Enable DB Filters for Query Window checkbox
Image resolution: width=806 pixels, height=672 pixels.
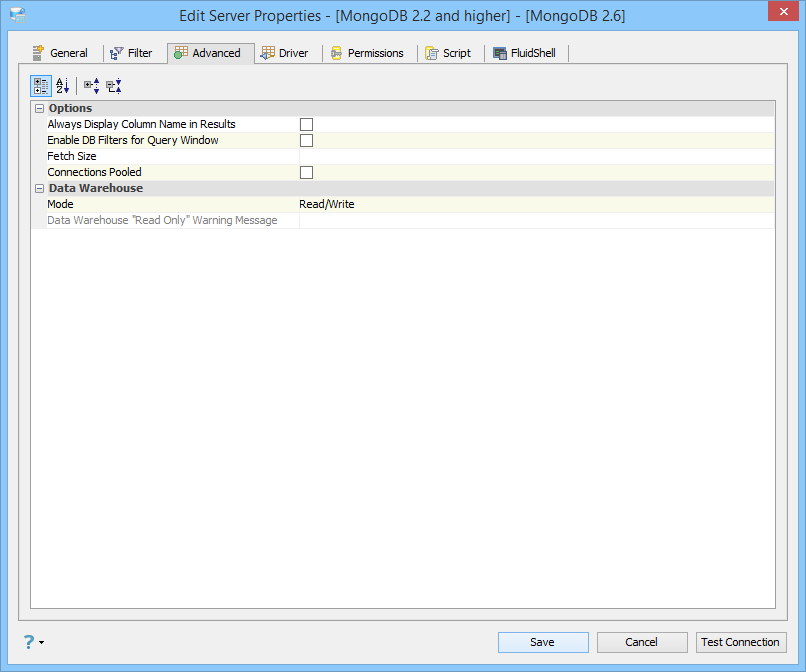[x=306, y=140]
